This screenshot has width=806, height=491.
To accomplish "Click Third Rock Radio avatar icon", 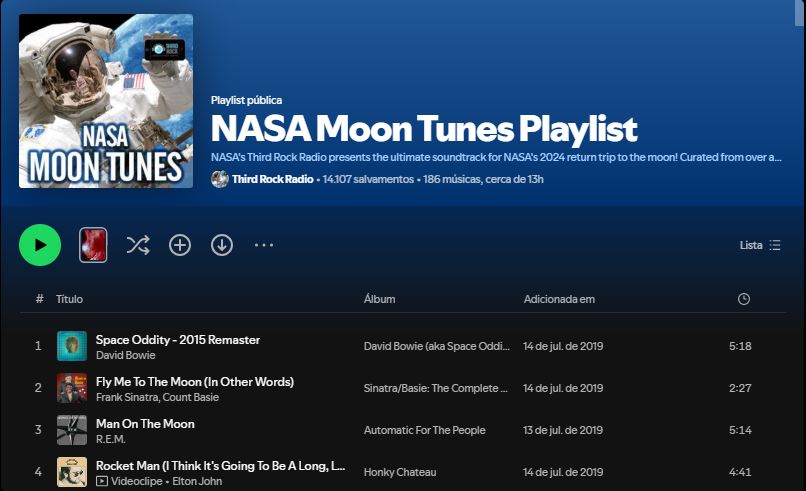I will (x=220, y=179).
